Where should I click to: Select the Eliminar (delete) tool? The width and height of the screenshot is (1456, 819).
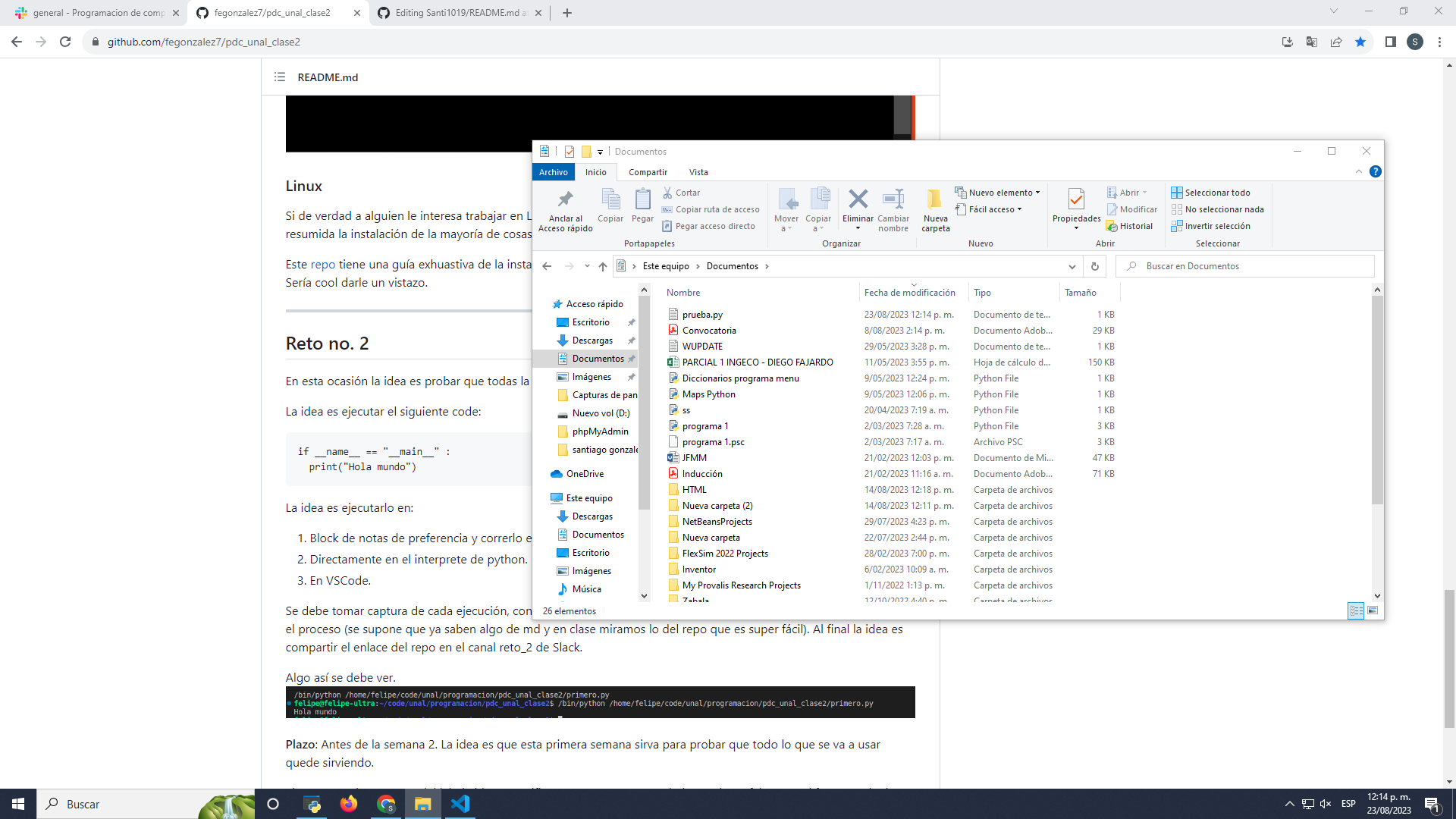point(857,206)
